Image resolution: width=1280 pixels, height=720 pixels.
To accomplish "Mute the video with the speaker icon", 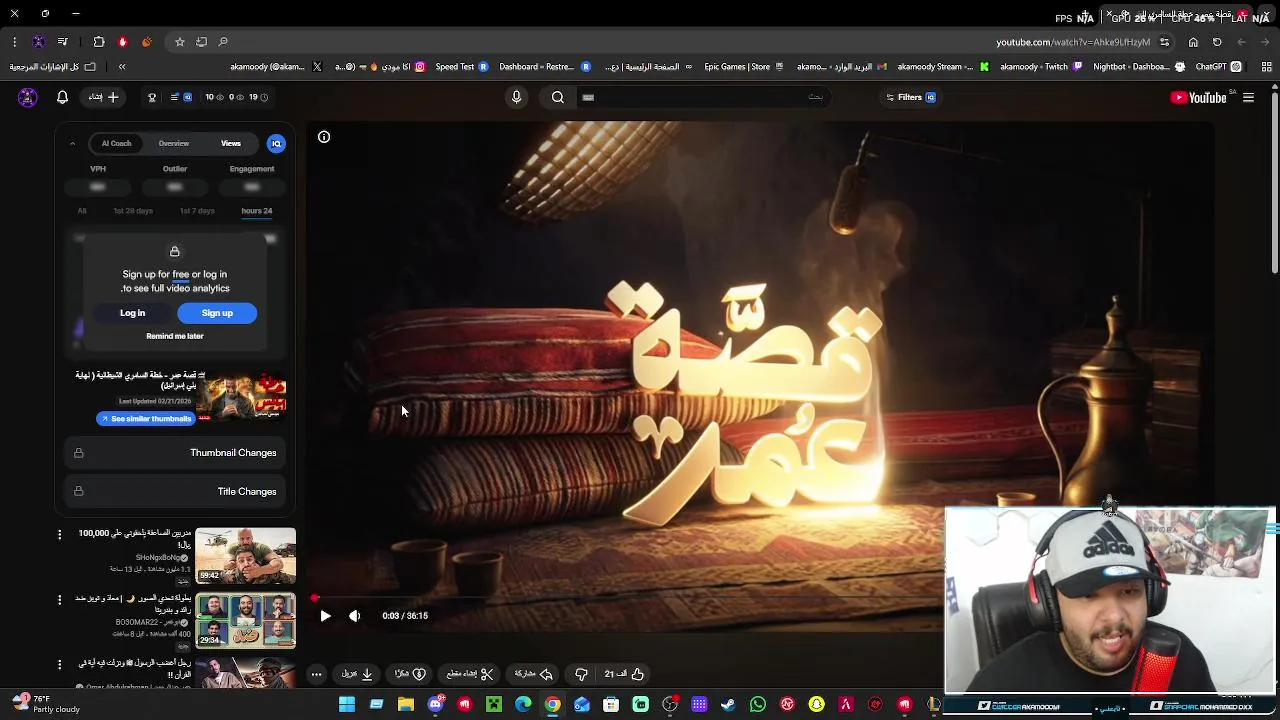I will 354,616.
